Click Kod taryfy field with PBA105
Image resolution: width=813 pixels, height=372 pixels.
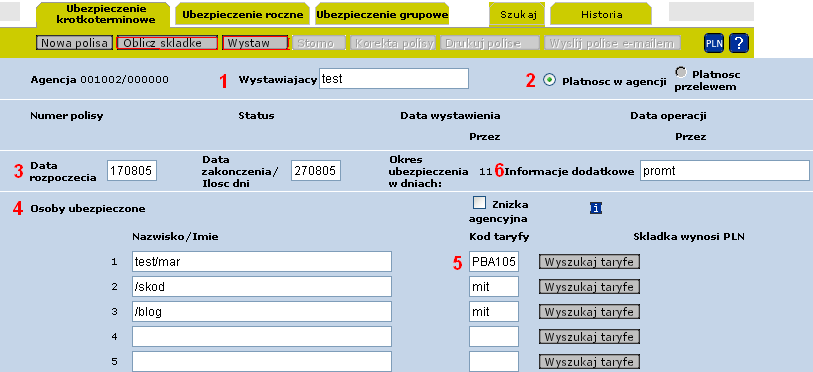pos(494,261)
